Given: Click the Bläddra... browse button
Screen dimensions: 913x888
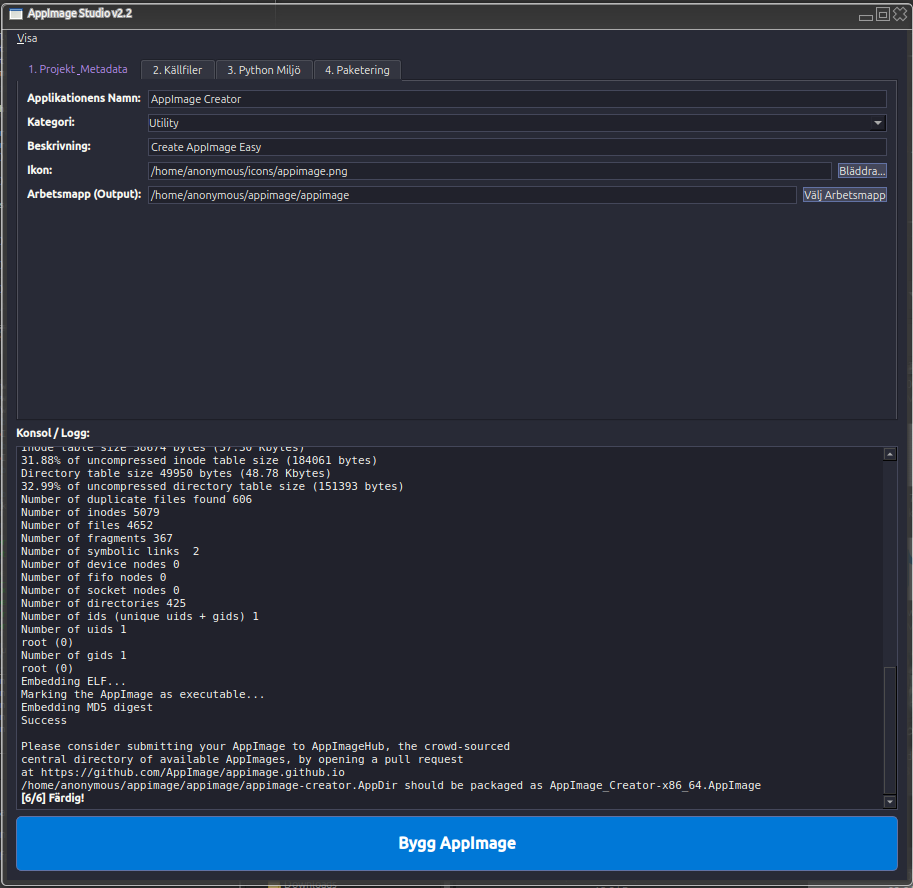Looking at the screenshot, I should coord(862,171).
